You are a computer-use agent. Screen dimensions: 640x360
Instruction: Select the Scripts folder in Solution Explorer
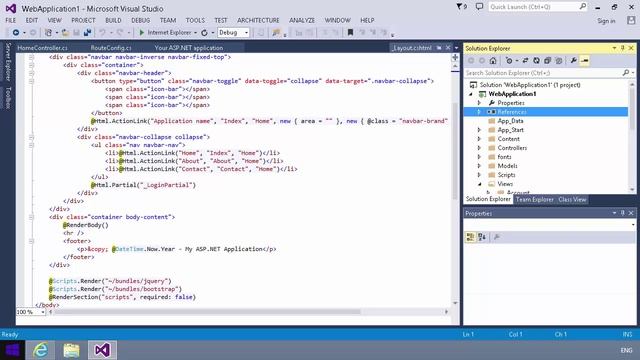pos(507,175)
